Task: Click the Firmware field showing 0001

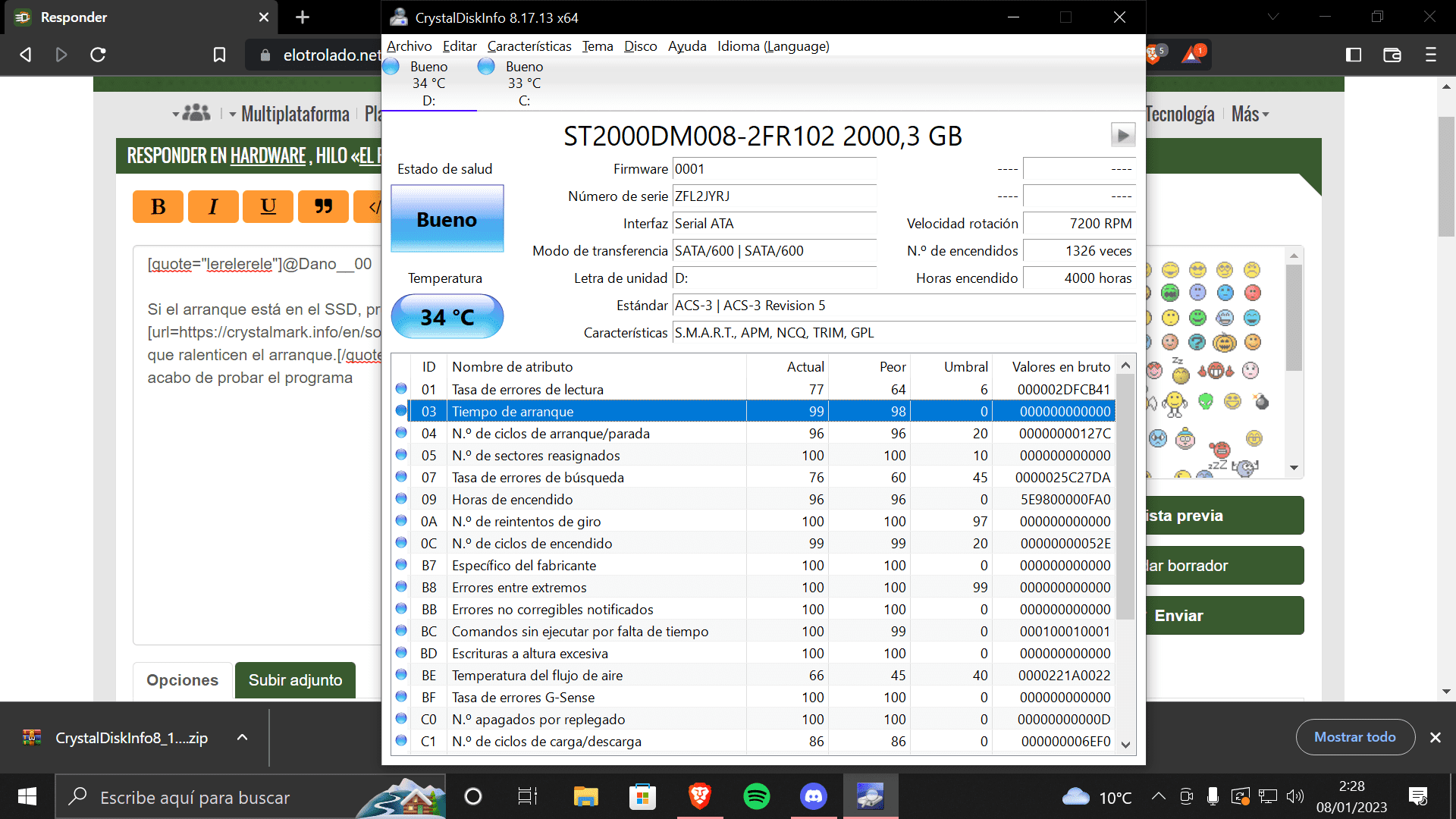Action: 774,169
